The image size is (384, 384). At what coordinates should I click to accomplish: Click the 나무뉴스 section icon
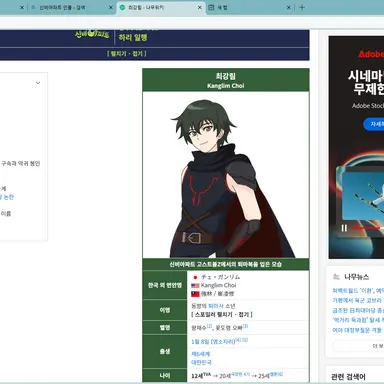[336, 276]
